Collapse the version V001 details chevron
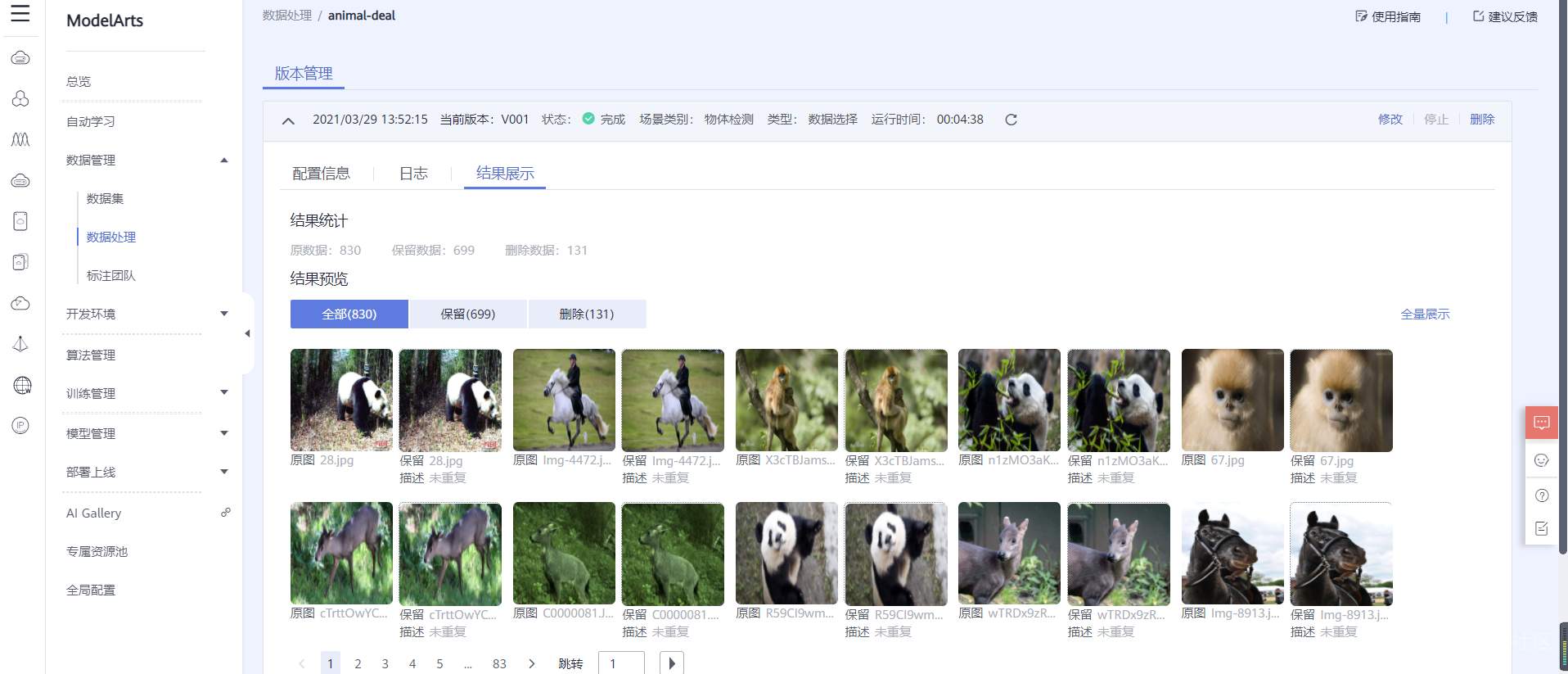This screenshot has width=1568, height=674. click(288, 120)
